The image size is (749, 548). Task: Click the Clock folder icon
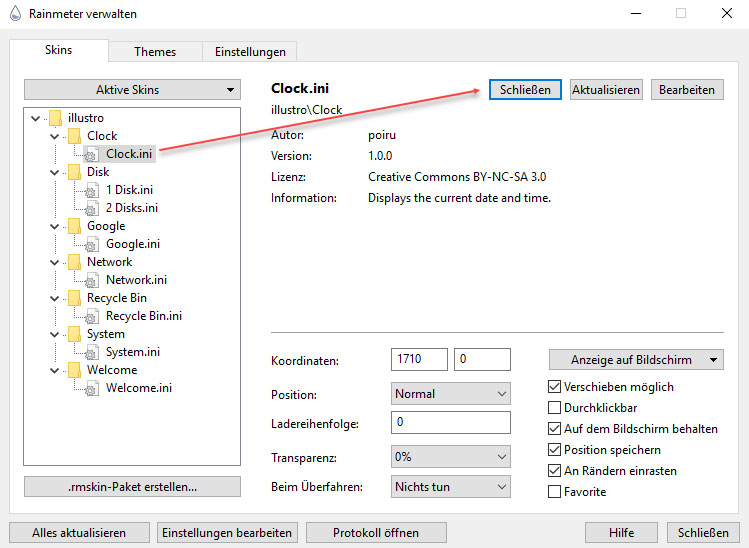tap(75, 136)
